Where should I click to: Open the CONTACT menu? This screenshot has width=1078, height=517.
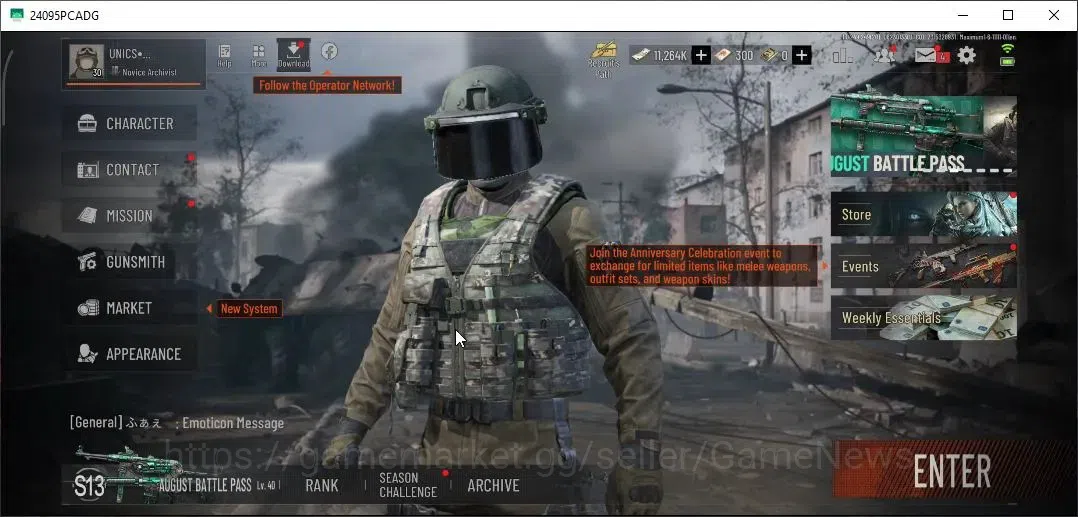[x=130, y=170]
